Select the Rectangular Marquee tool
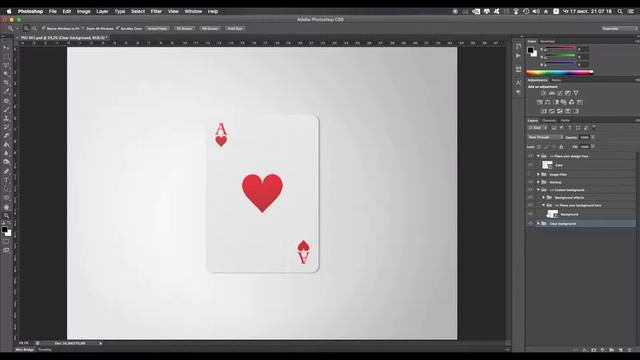The image size is (640, 360). 6,57
